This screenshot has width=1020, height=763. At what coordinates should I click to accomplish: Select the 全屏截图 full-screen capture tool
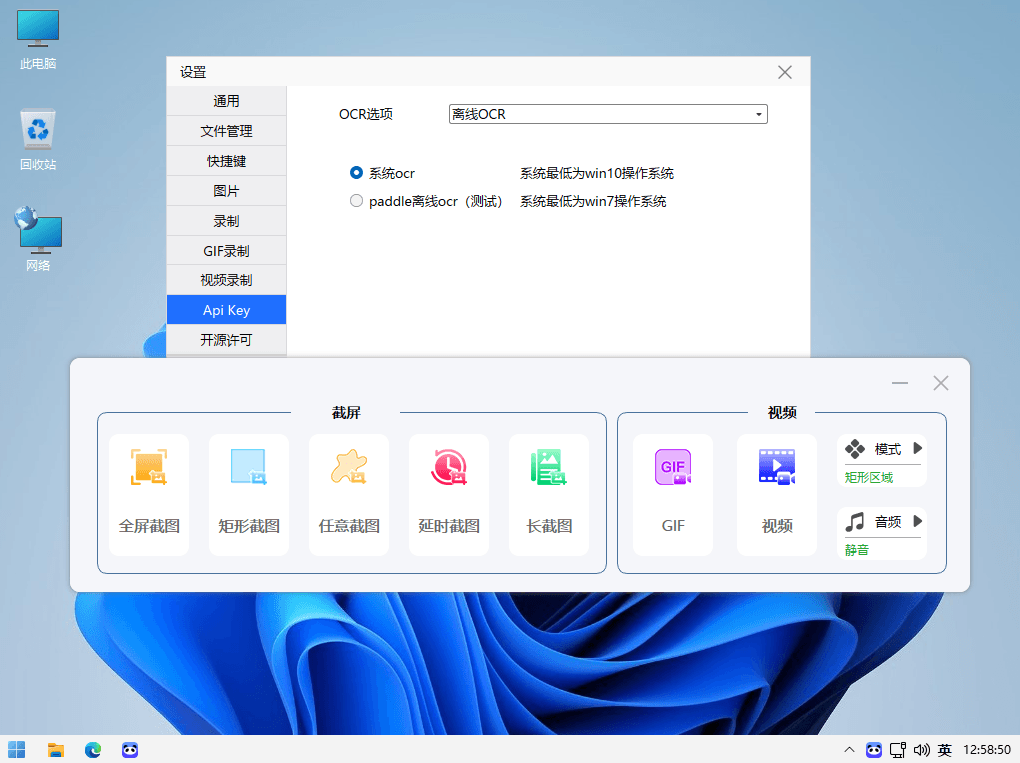coord(148,494)
